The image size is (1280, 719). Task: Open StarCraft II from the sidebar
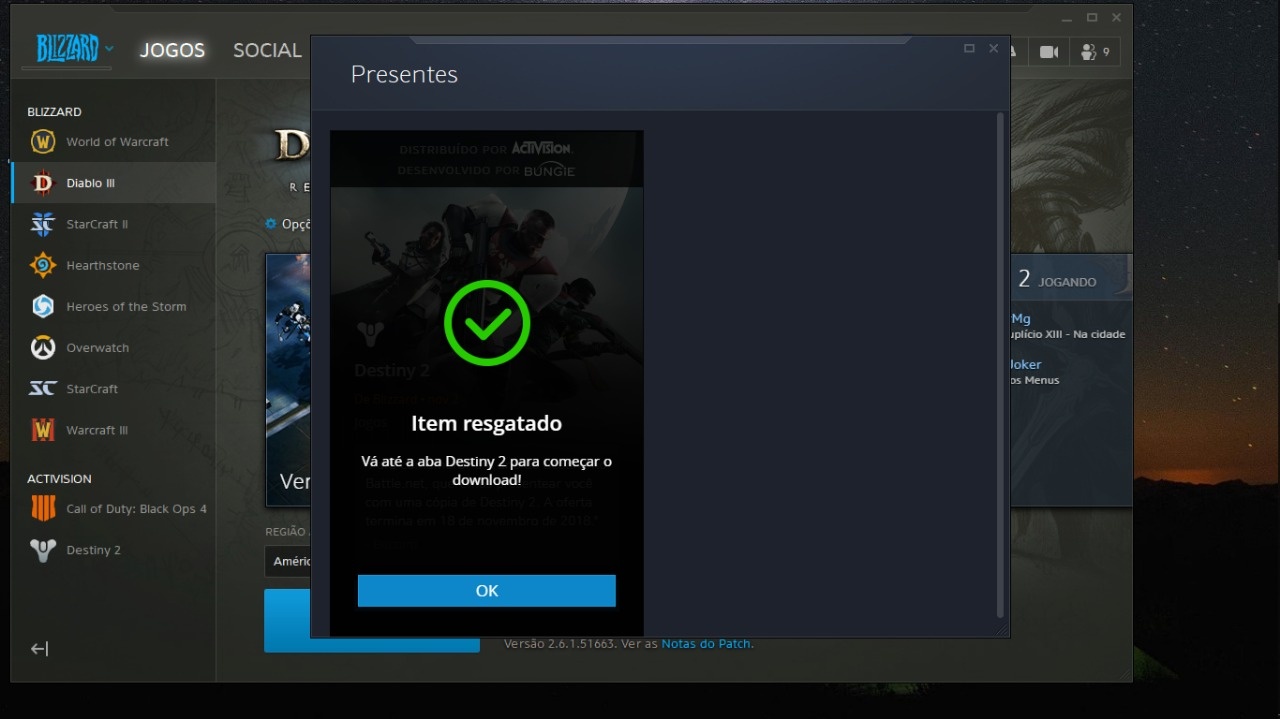(x=43, y=224)
